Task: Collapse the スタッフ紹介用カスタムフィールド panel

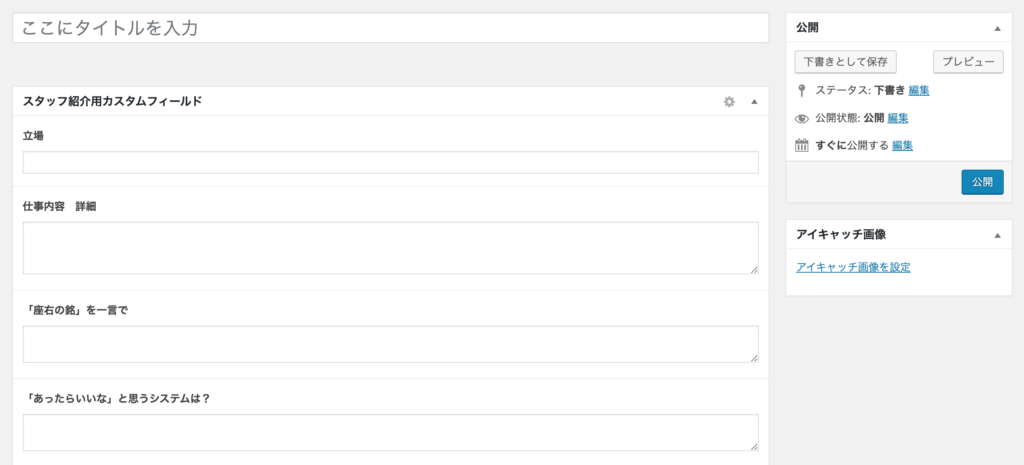Action: point(754,102)
